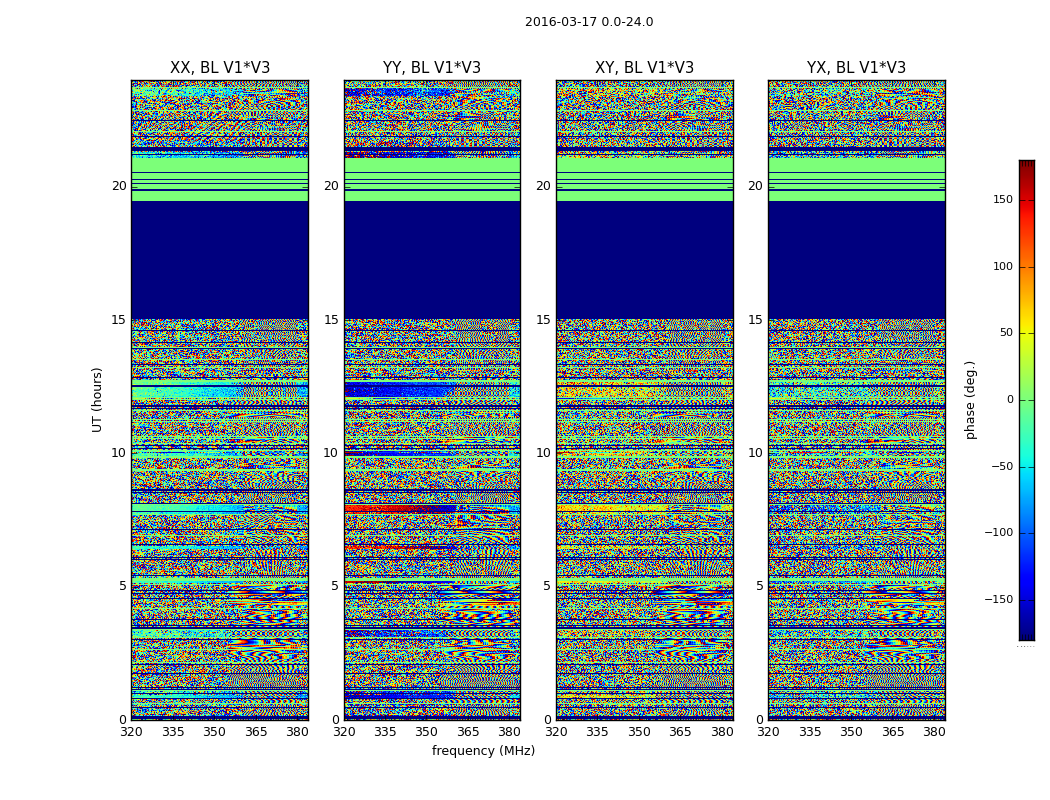The height and width of the screenshot is (800, 1050).
Task: Click the "20" hour tick on YX panel
Action: (x=756, y=186)
